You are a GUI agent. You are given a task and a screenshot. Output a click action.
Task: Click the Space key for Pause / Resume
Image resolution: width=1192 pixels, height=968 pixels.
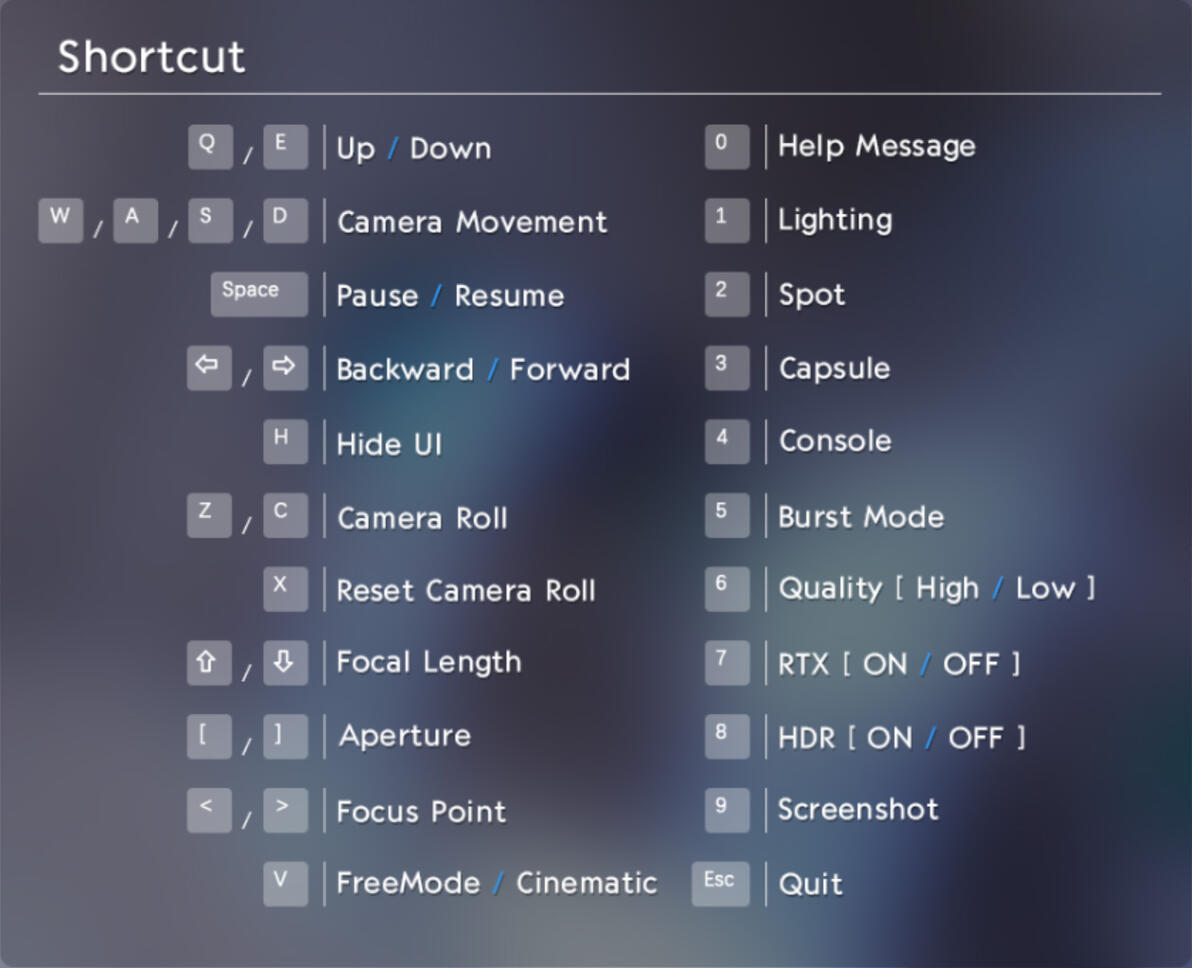pos(259,294)
